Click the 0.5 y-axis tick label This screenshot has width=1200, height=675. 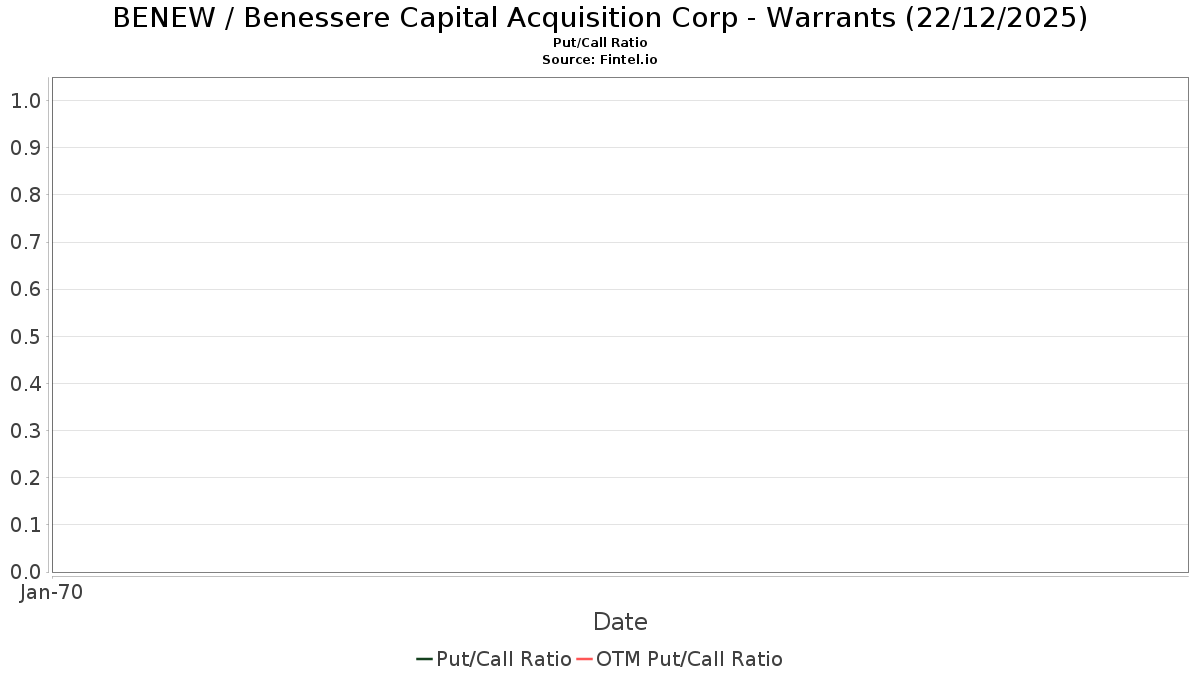[25, 337]
